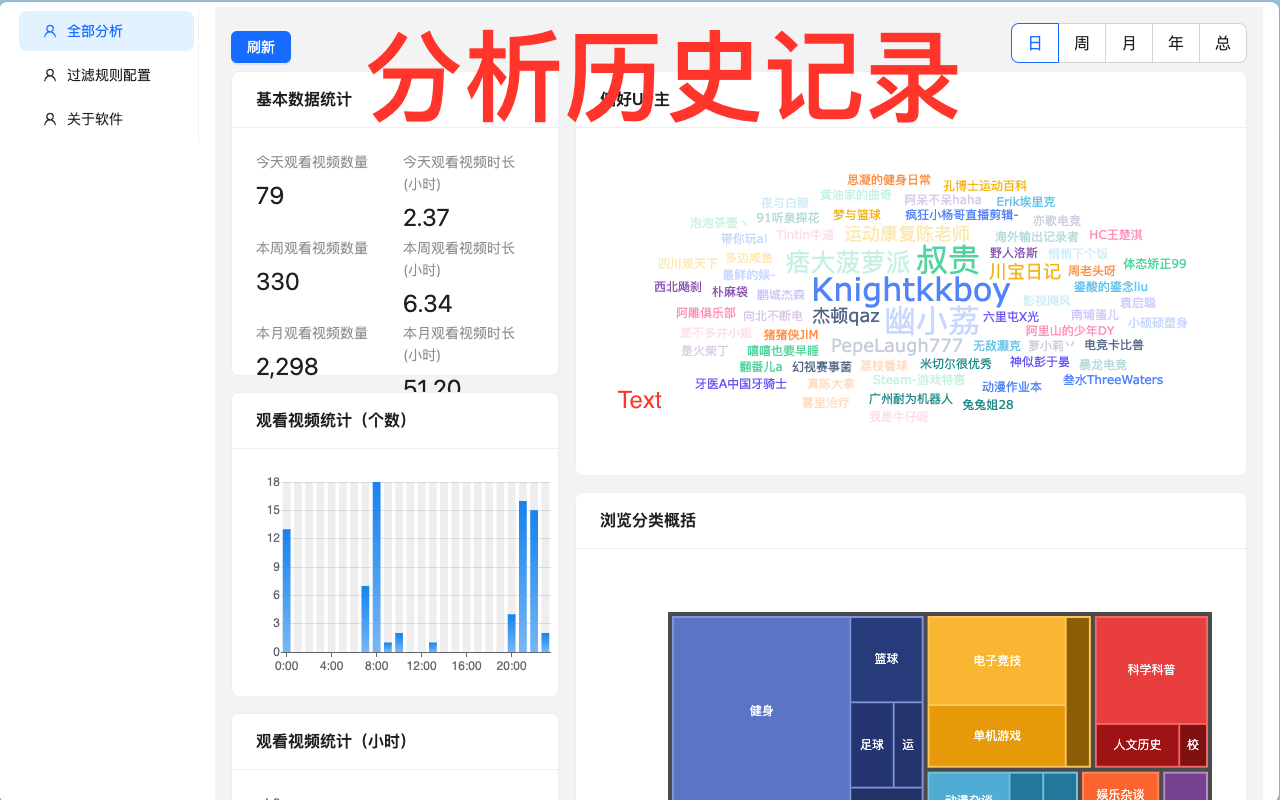Click the person icon next to 关于软件
Viewport: 1280px width, 800px height.
[49, 118]
